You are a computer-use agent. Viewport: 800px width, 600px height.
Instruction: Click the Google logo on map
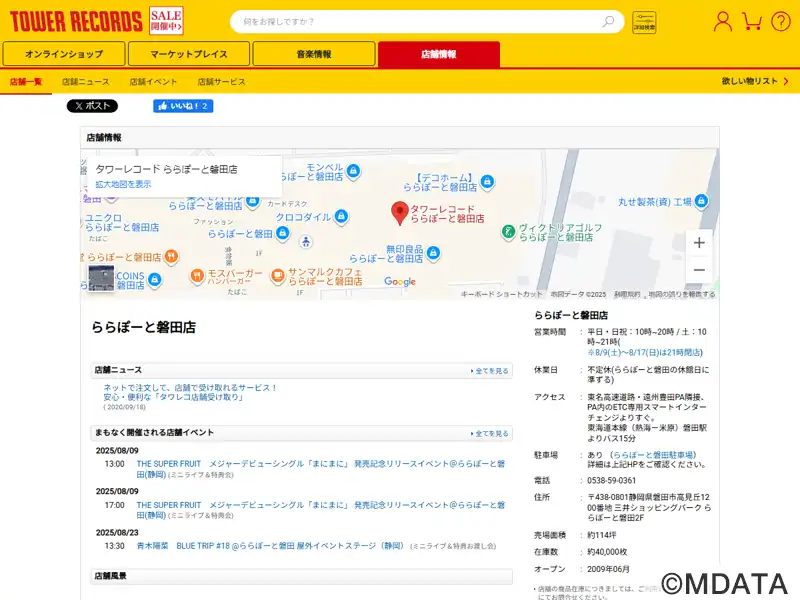399,282
